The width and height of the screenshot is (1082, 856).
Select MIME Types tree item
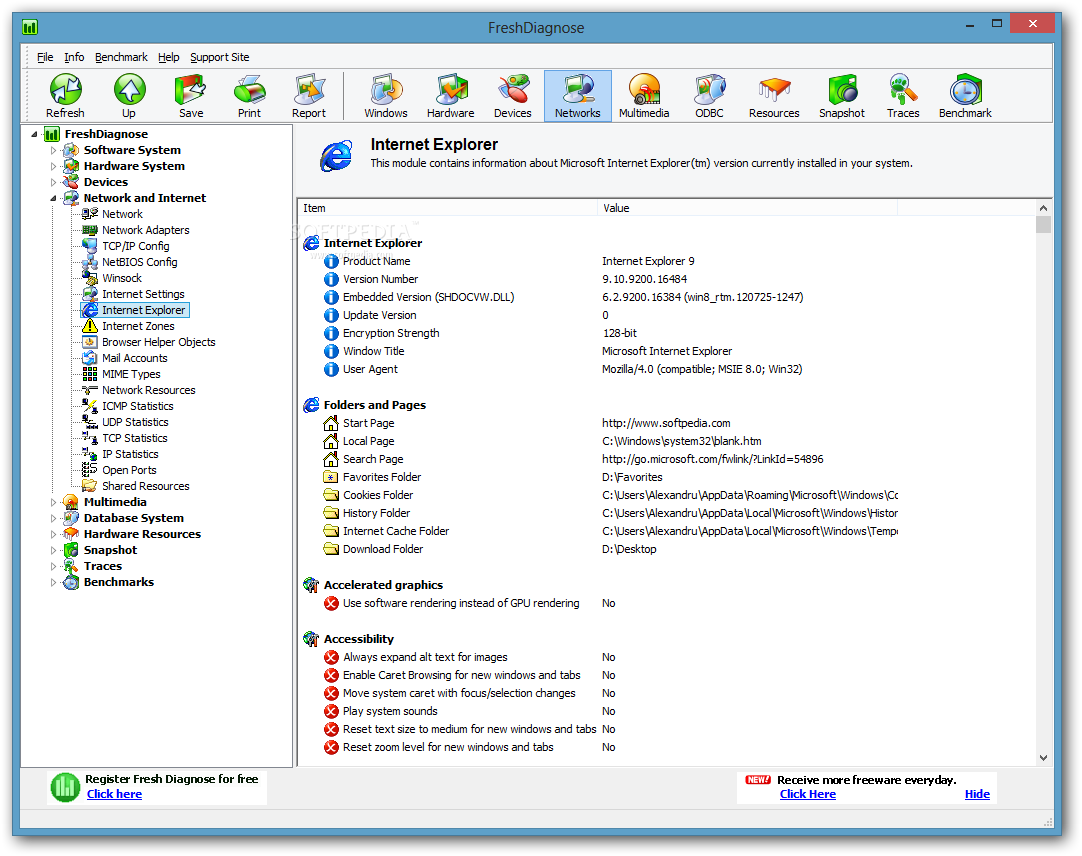131,373
